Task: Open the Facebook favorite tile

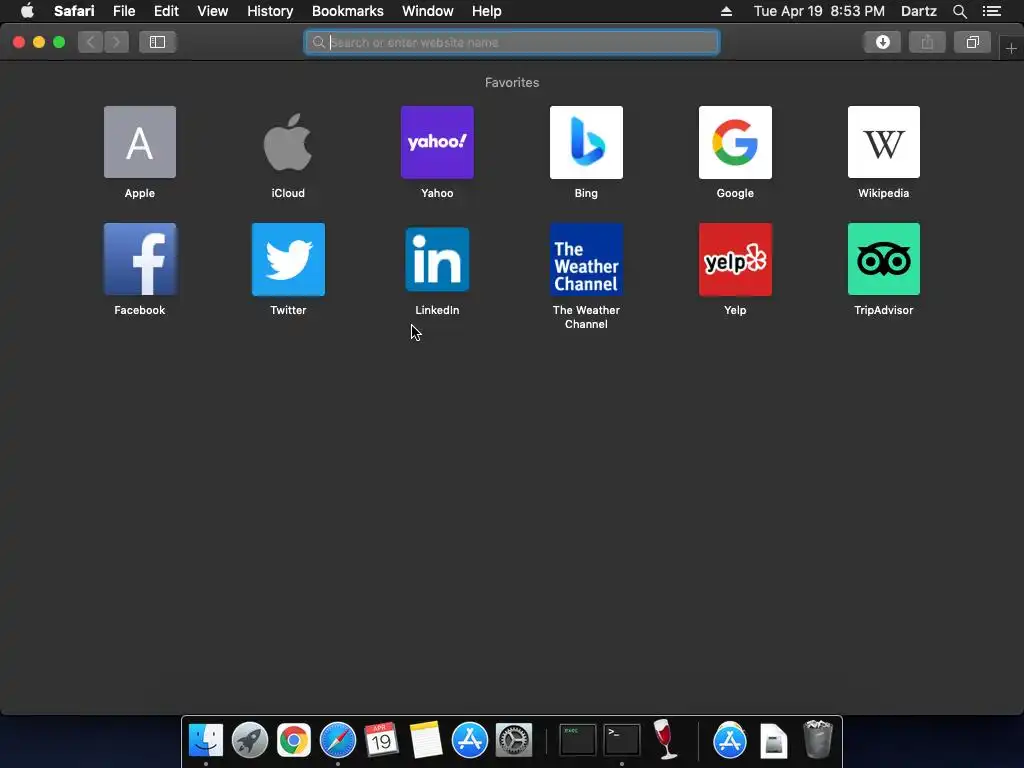Action: (140, 259)
